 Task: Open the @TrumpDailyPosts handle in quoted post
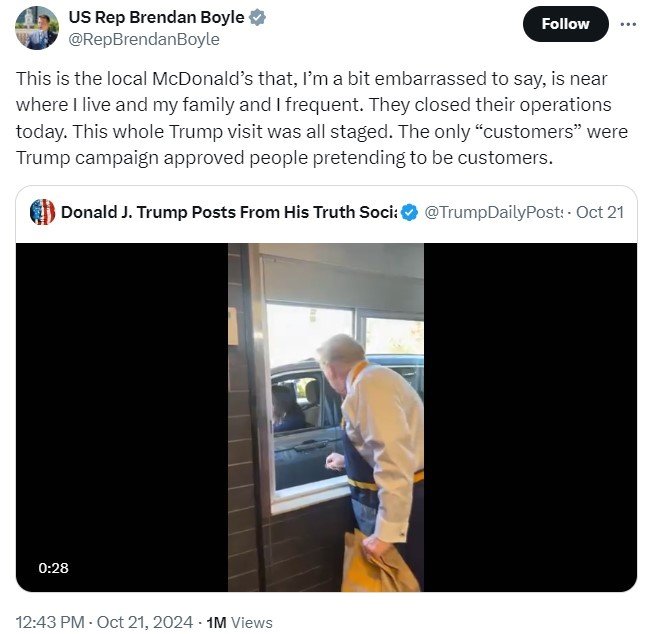tap(493, 212)
